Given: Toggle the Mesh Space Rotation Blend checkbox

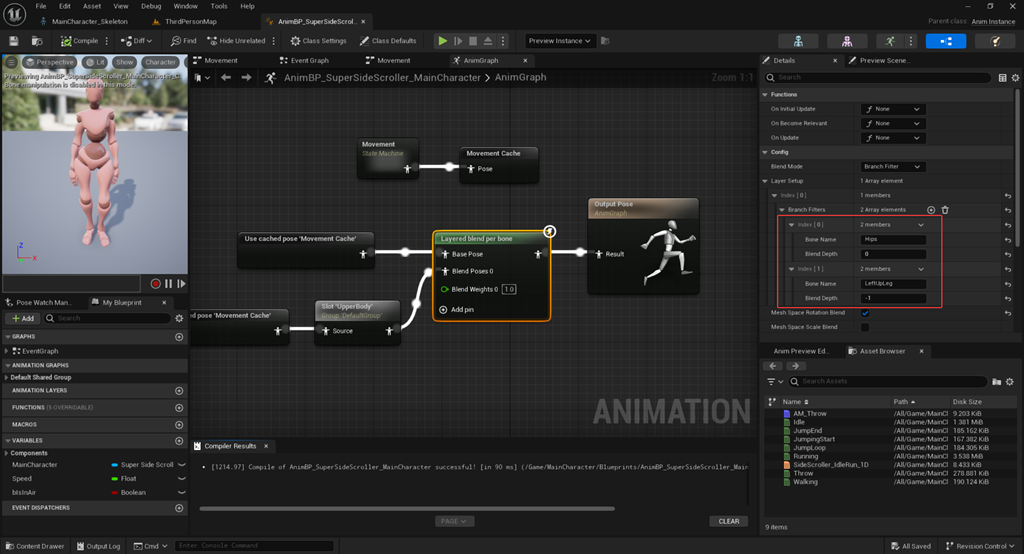Looking at the screenshot, I should pyautogui.click(x=865, y=313).
